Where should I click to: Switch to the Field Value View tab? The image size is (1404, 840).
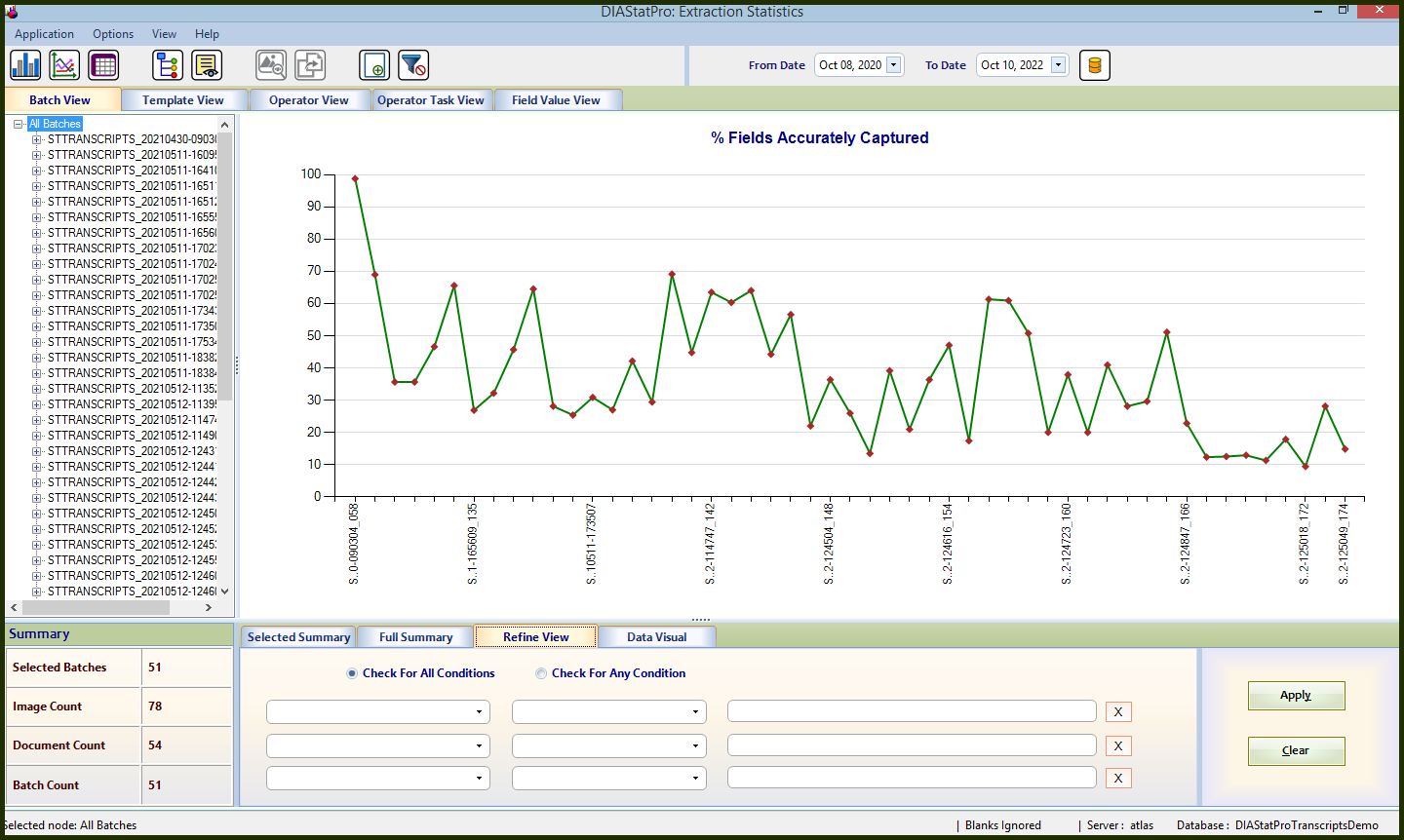tap(557, 100)
